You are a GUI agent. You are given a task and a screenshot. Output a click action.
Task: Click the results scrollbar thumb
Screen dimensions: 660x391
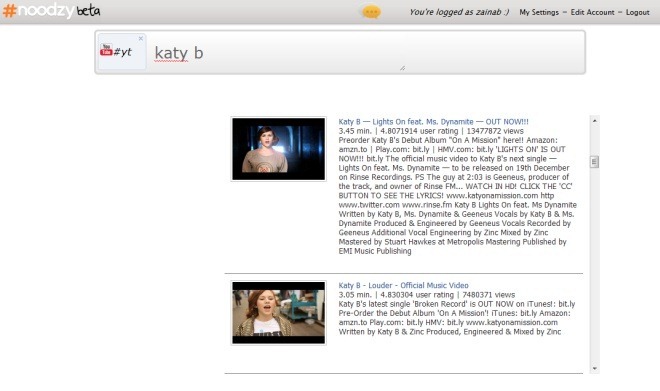(594, 162)
